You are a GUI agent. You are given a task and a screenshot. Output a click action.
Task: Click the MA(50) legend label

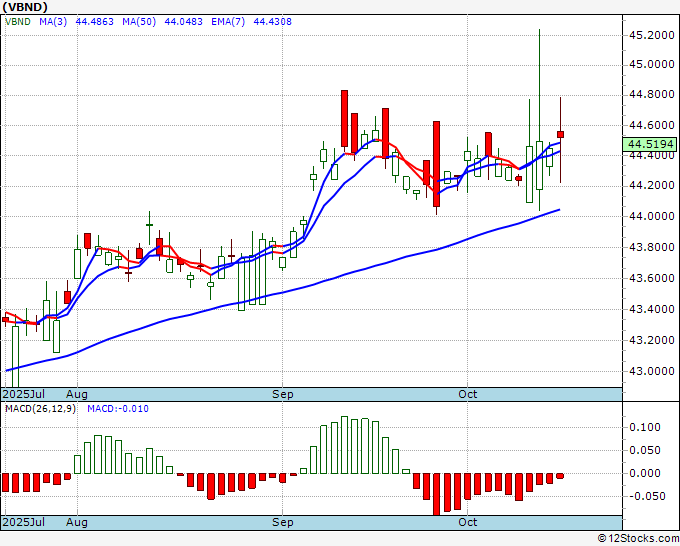[x=139, y=21]
